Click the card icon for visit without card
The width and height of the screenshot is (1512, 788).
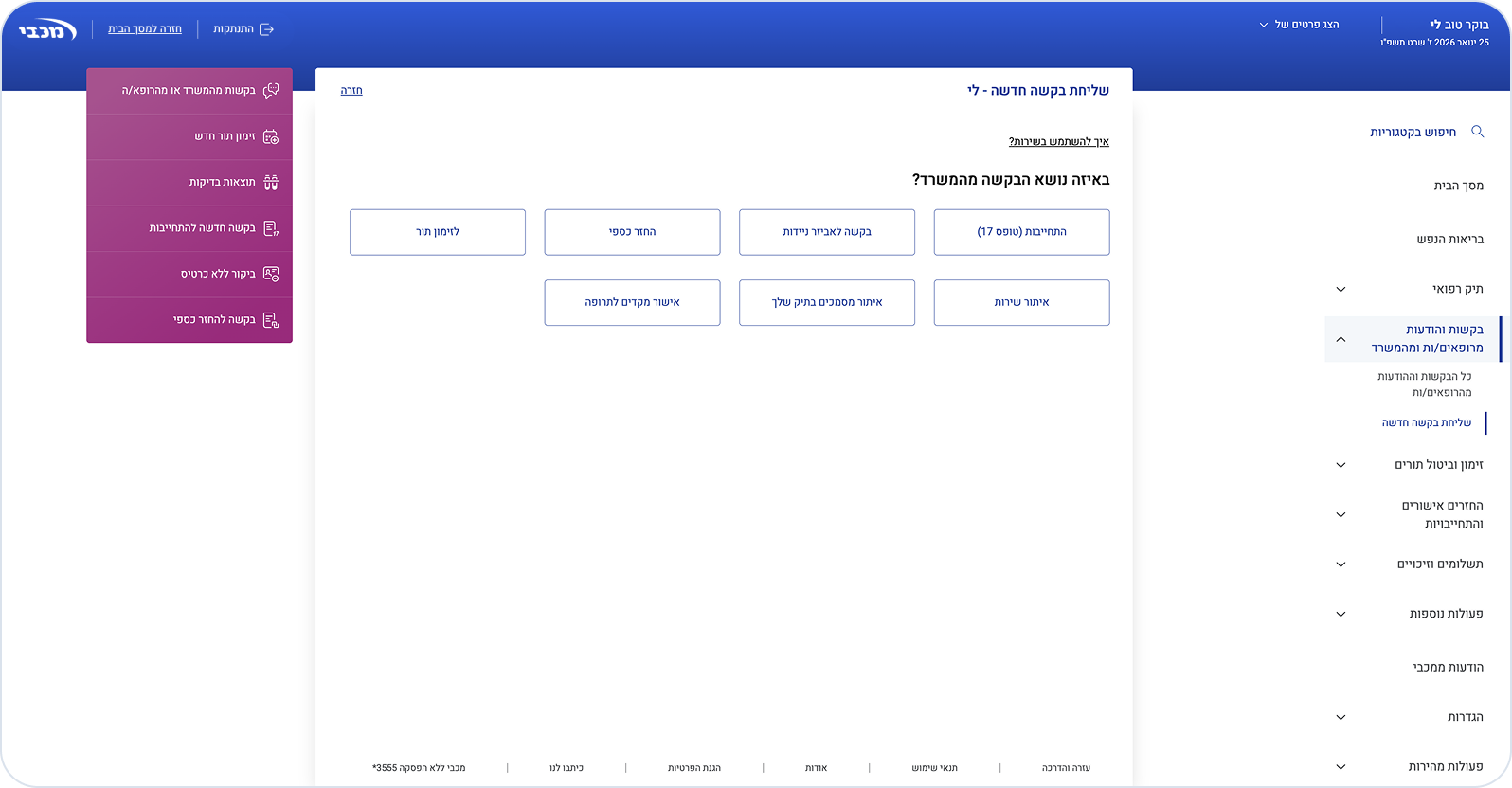pos(271,275)
